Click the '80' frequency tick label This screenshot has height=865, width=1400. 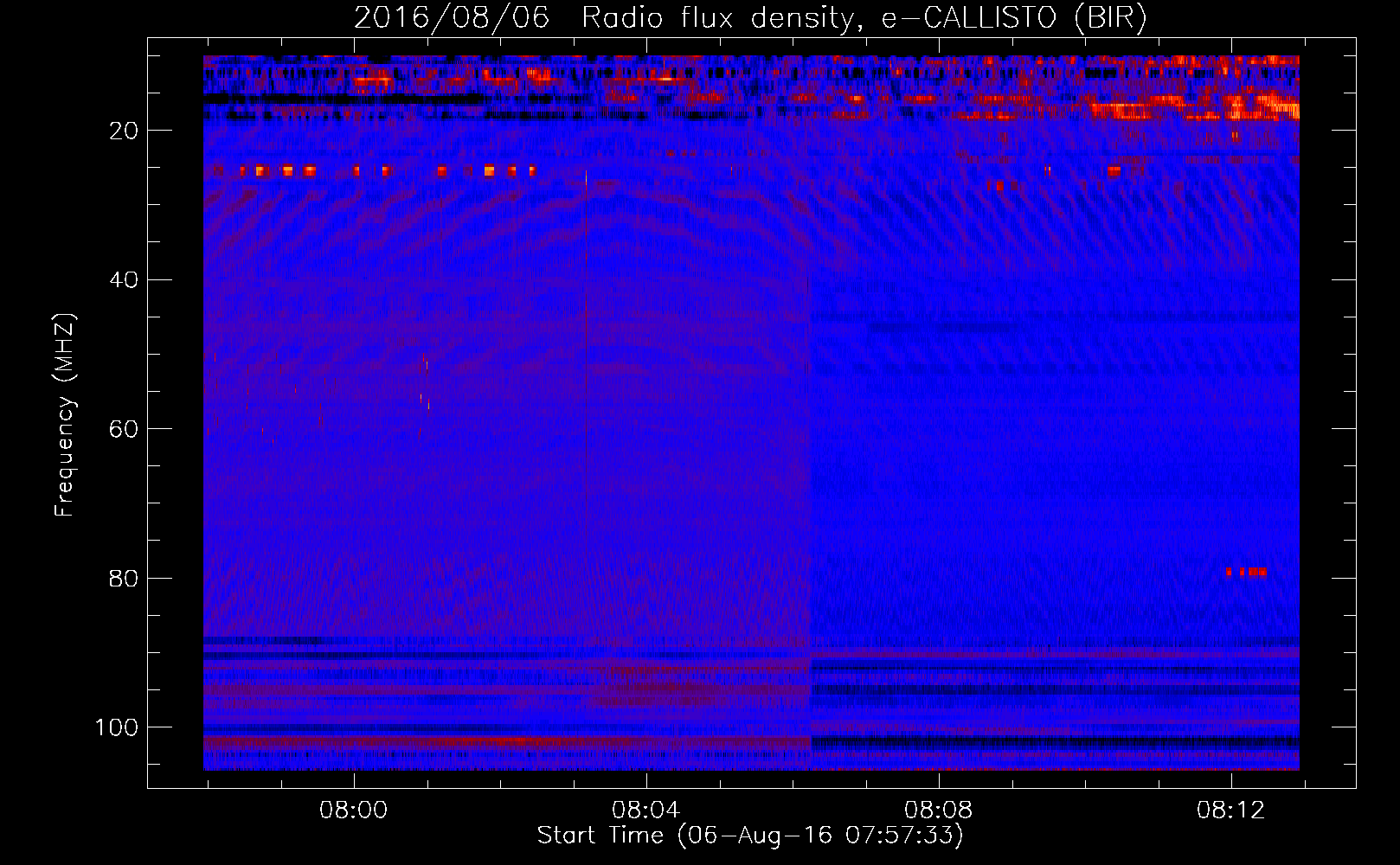124,579
